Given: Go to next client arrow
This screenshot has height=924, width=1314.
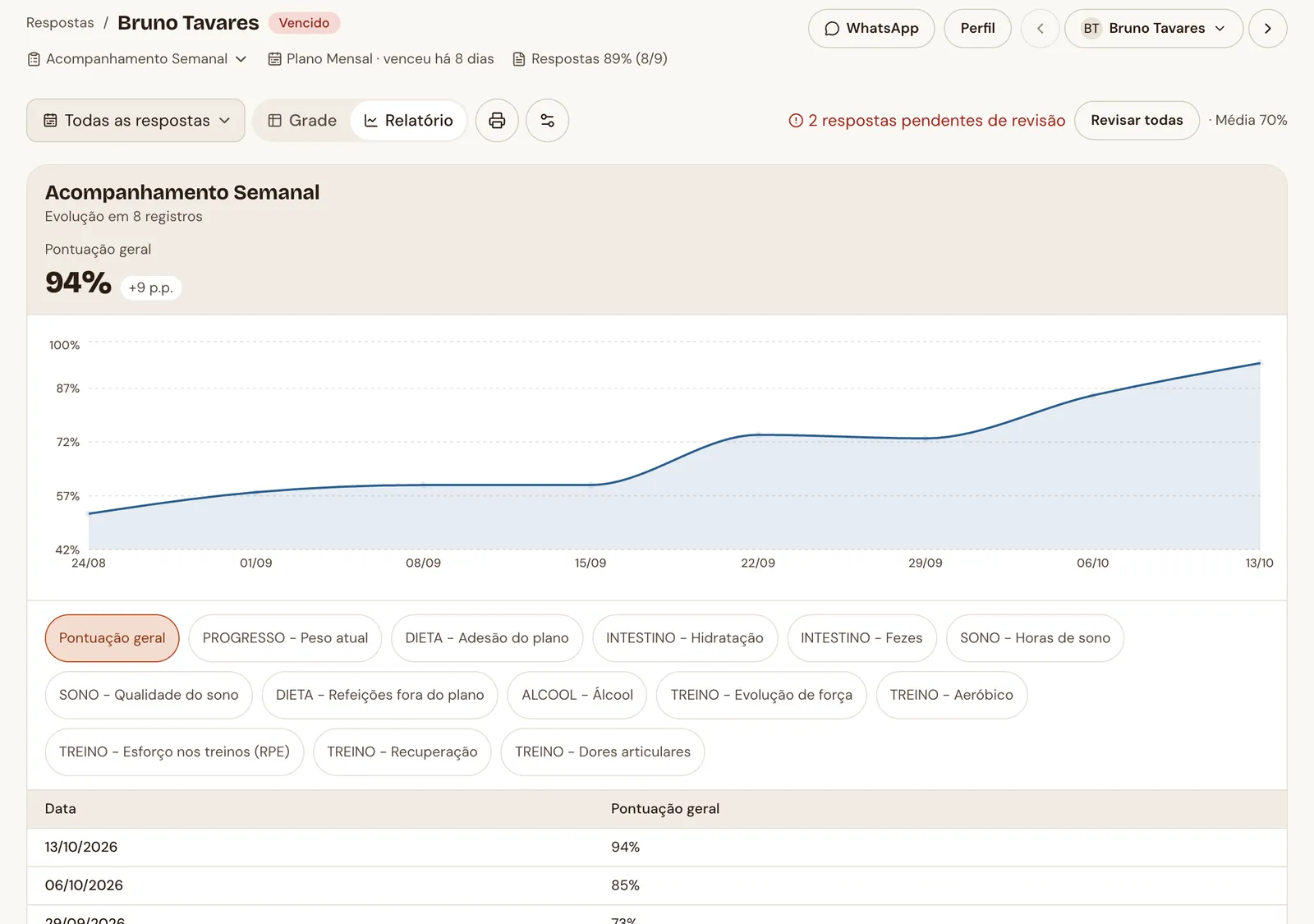Looking at the screenshot, I should pos(1267,29).
